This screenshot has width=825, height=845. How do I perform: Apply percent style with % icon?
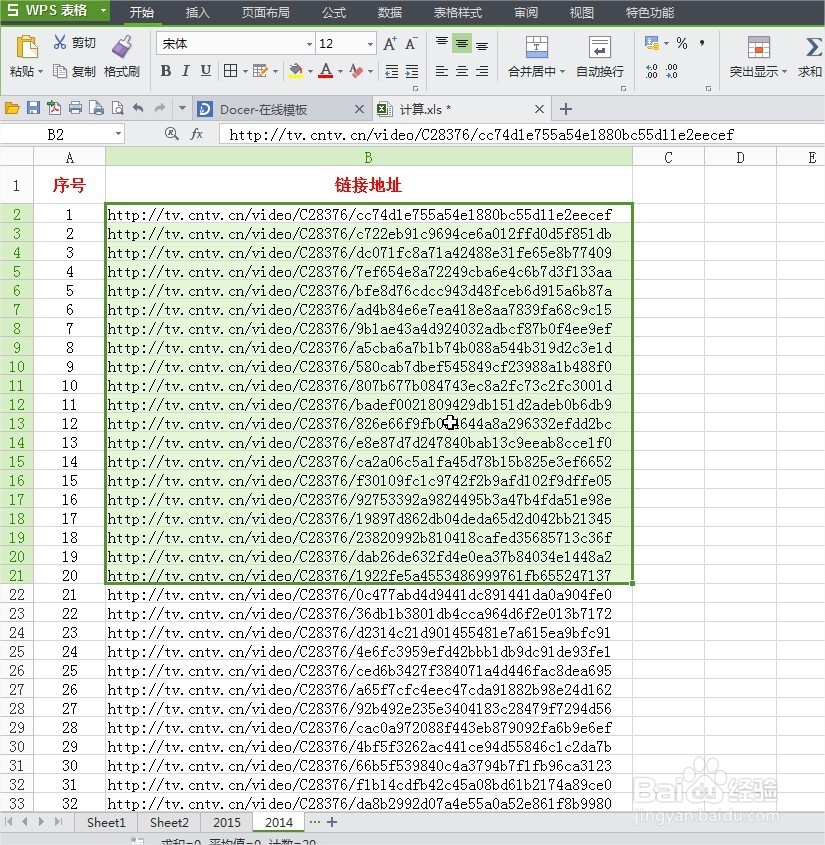(x=682, y=43)
